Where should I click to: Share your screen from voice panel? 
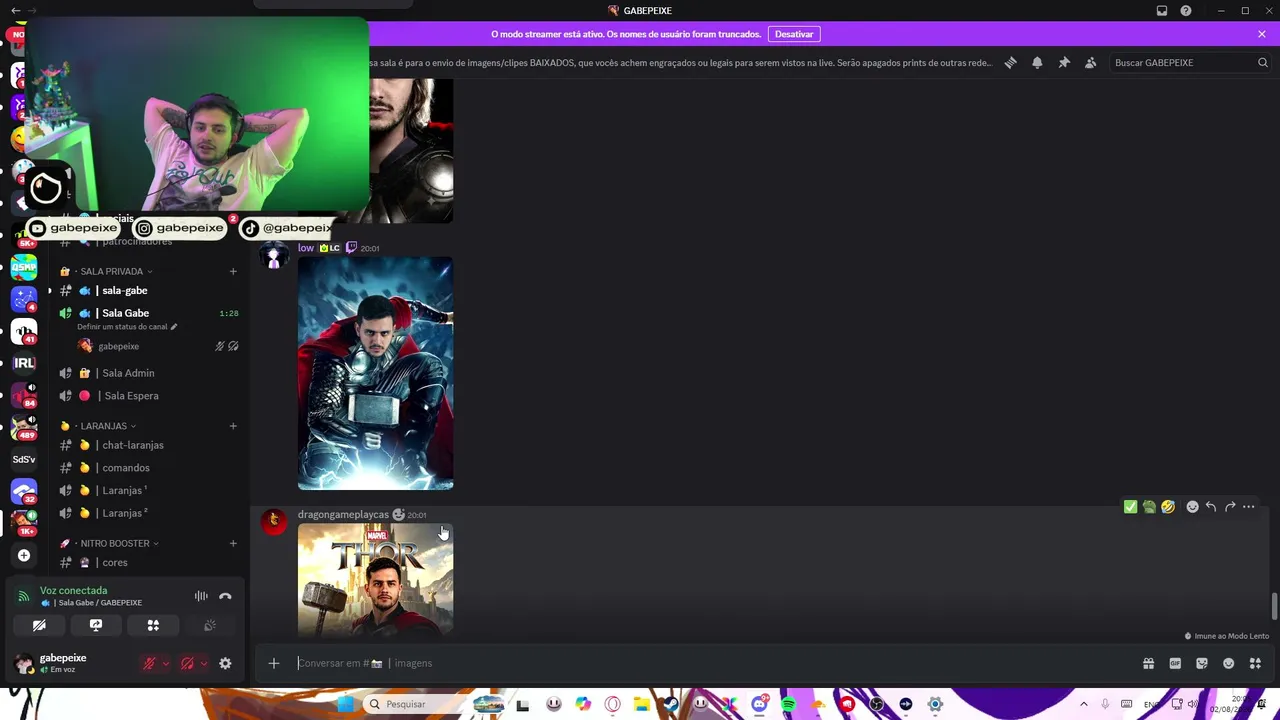96,625
